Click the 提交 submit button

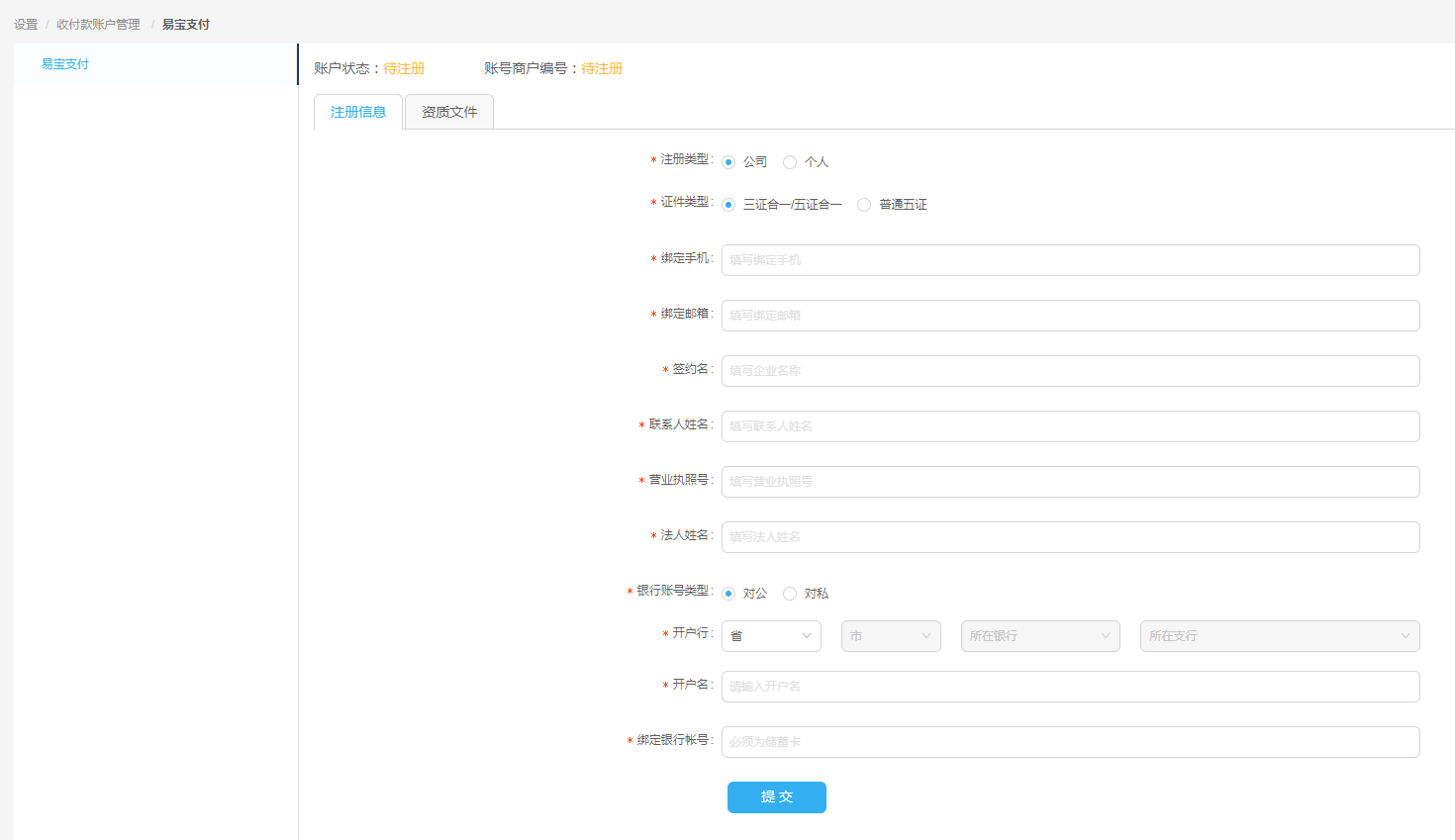(x=776, y=797)
